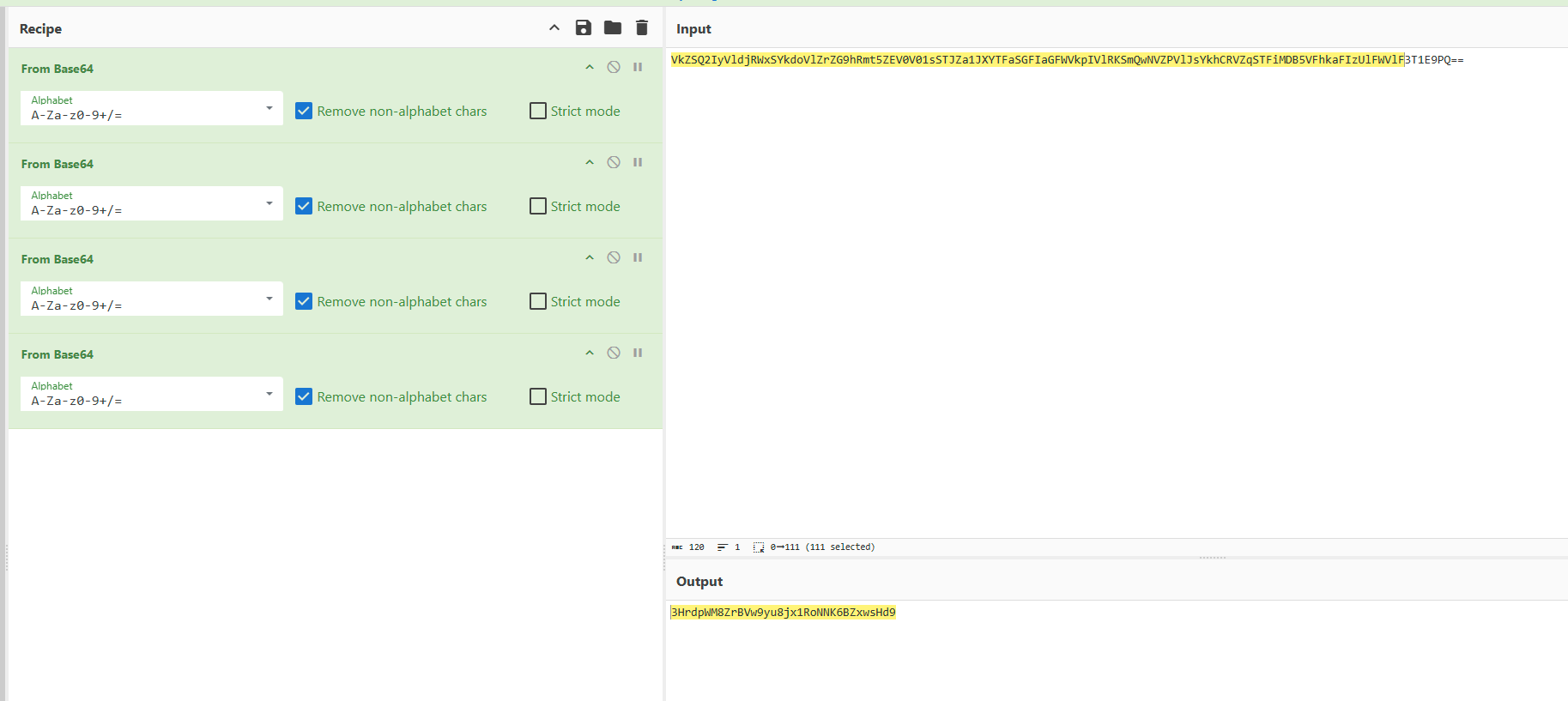Click into the Input Base64 text
The height and width of the screenshot is (701, 1568).
(x=1067, y=60)
